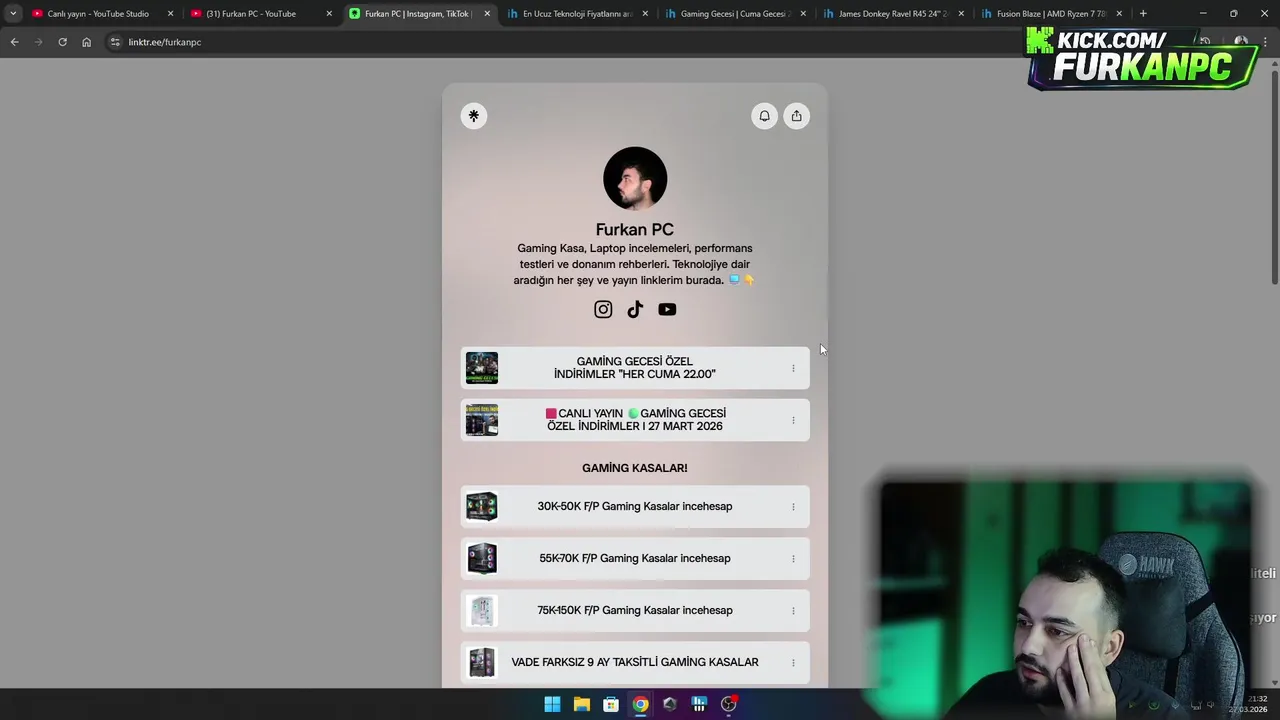Open Furkan PC's Instagram icon
Screen dimensions: 1280x720
[603, 310]
